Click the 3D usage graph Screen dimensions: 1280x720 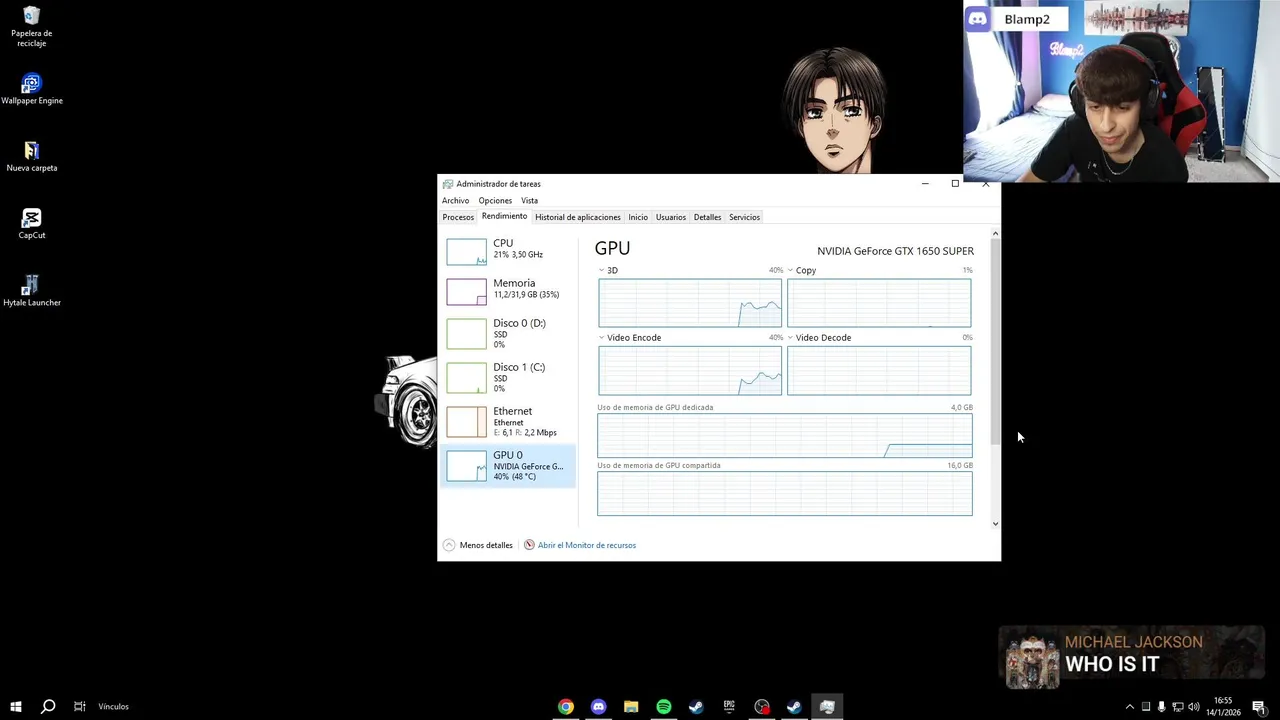coord(690,303)
